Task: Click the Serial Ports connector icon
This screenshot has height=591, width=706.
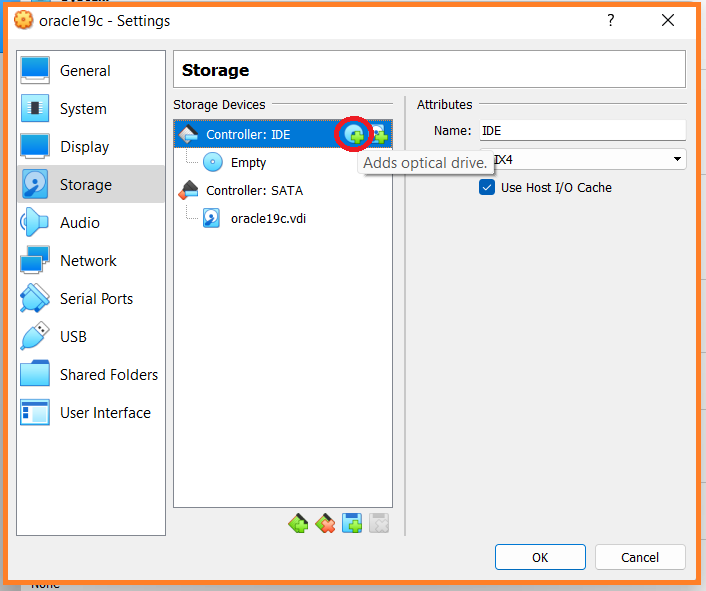Action: (x=35, y=298)
